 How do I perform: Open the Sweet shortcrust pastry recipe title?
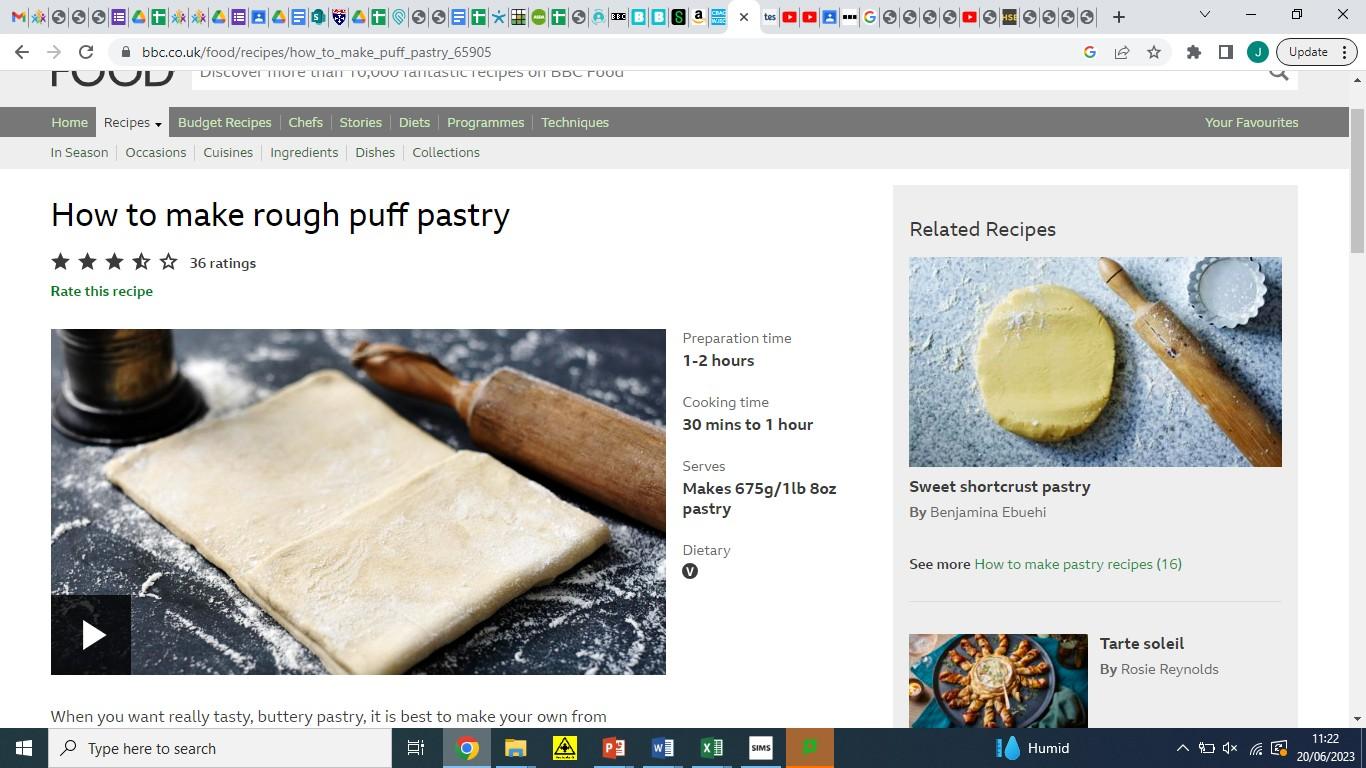click(x=1000, y=487)
